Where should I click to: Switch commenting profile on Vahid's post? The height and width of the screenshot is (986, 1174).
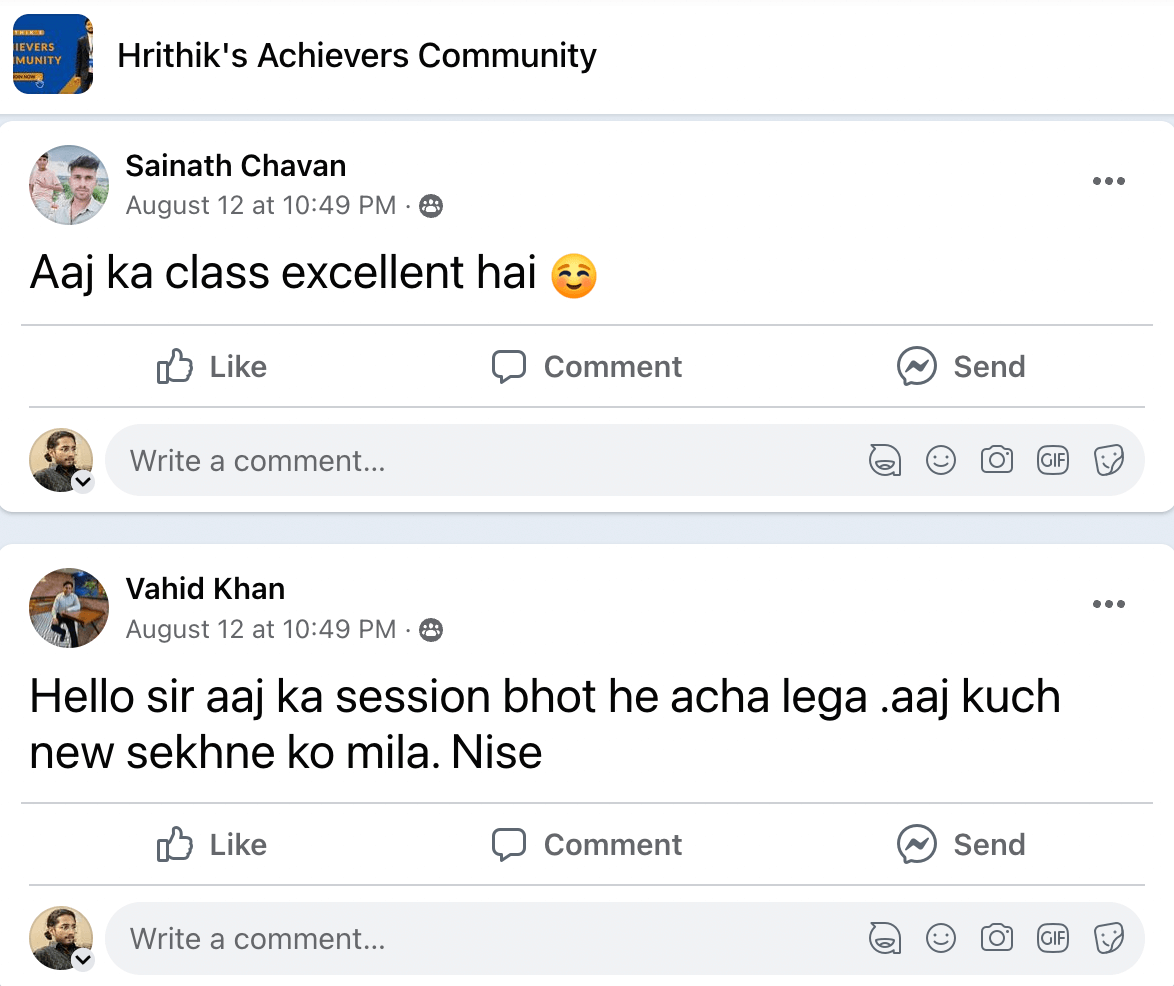[83, 960]
